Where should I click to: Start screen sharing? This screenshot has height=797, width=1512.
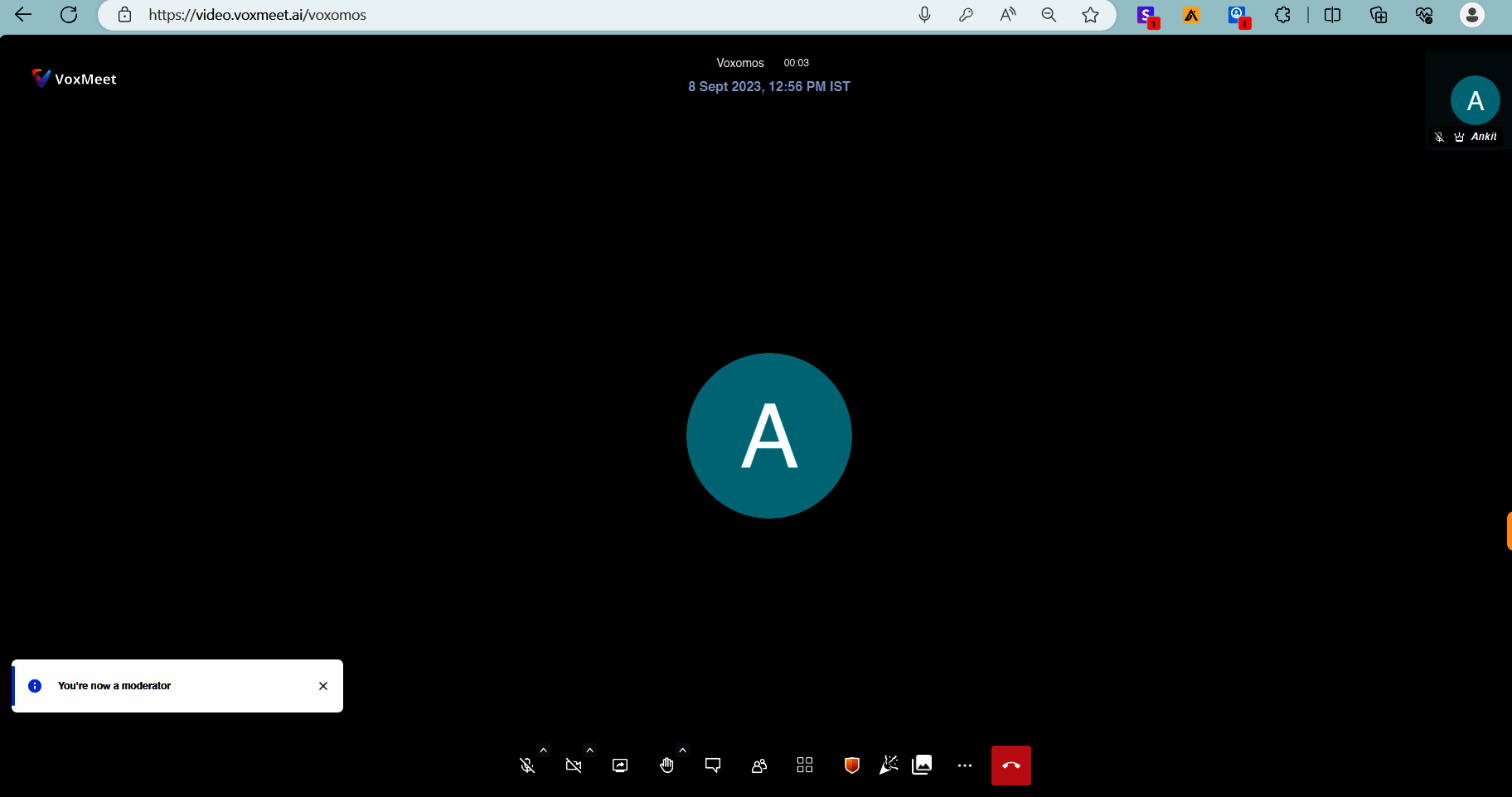coord(619,765)
